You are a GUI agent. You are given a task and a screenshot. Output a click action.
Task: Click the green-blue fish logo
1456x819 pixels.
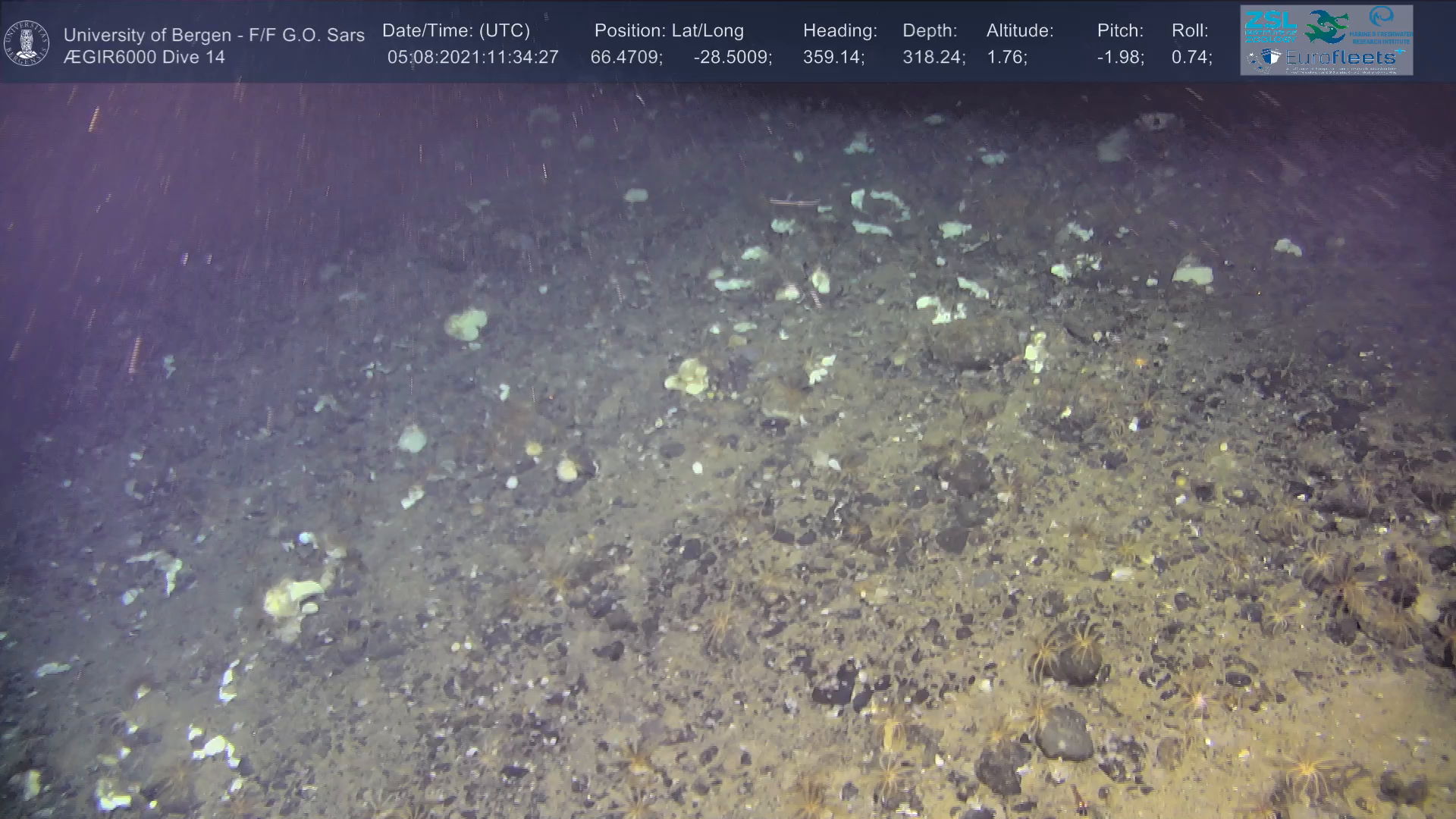click(1327, 27)
